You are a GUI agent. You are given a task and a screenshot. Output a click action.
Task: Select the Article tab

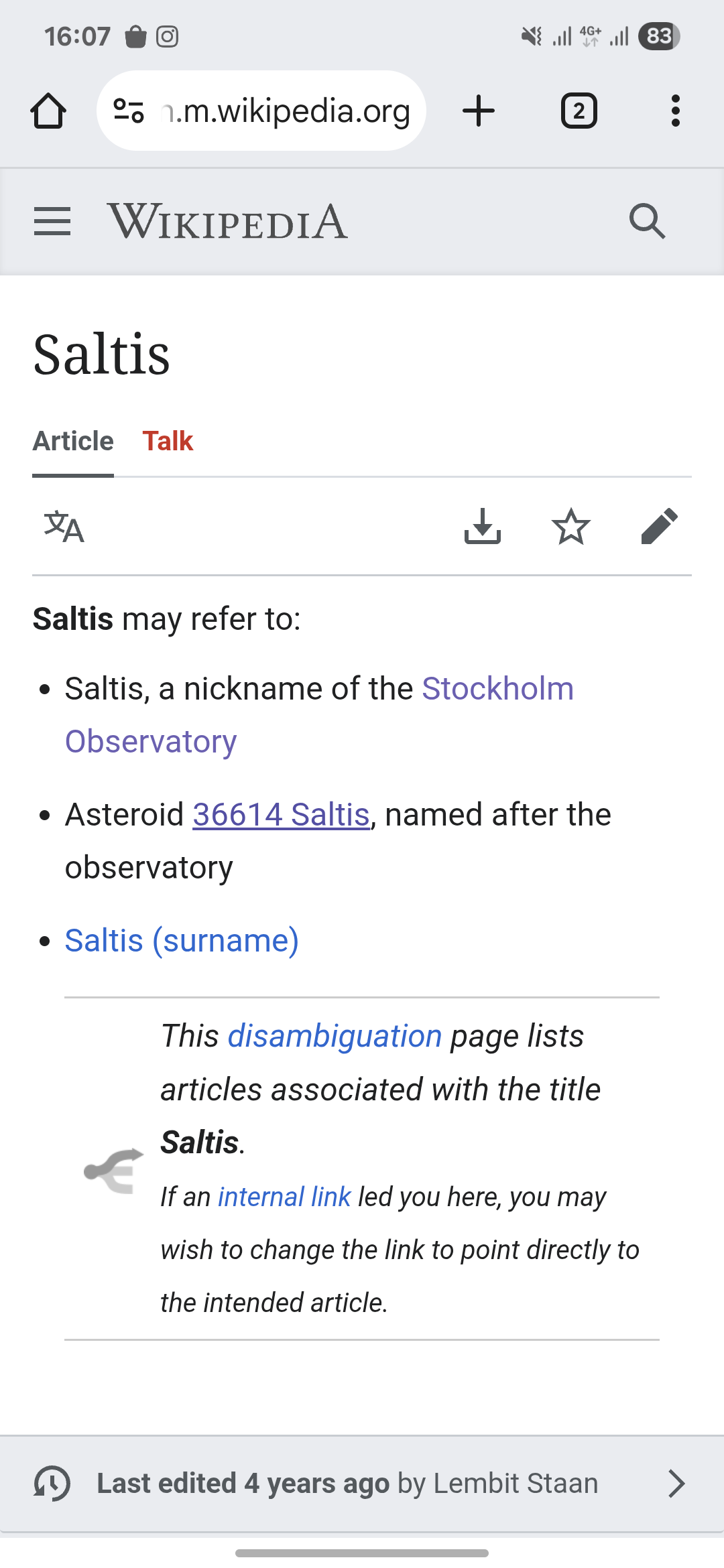coord(73,442)
